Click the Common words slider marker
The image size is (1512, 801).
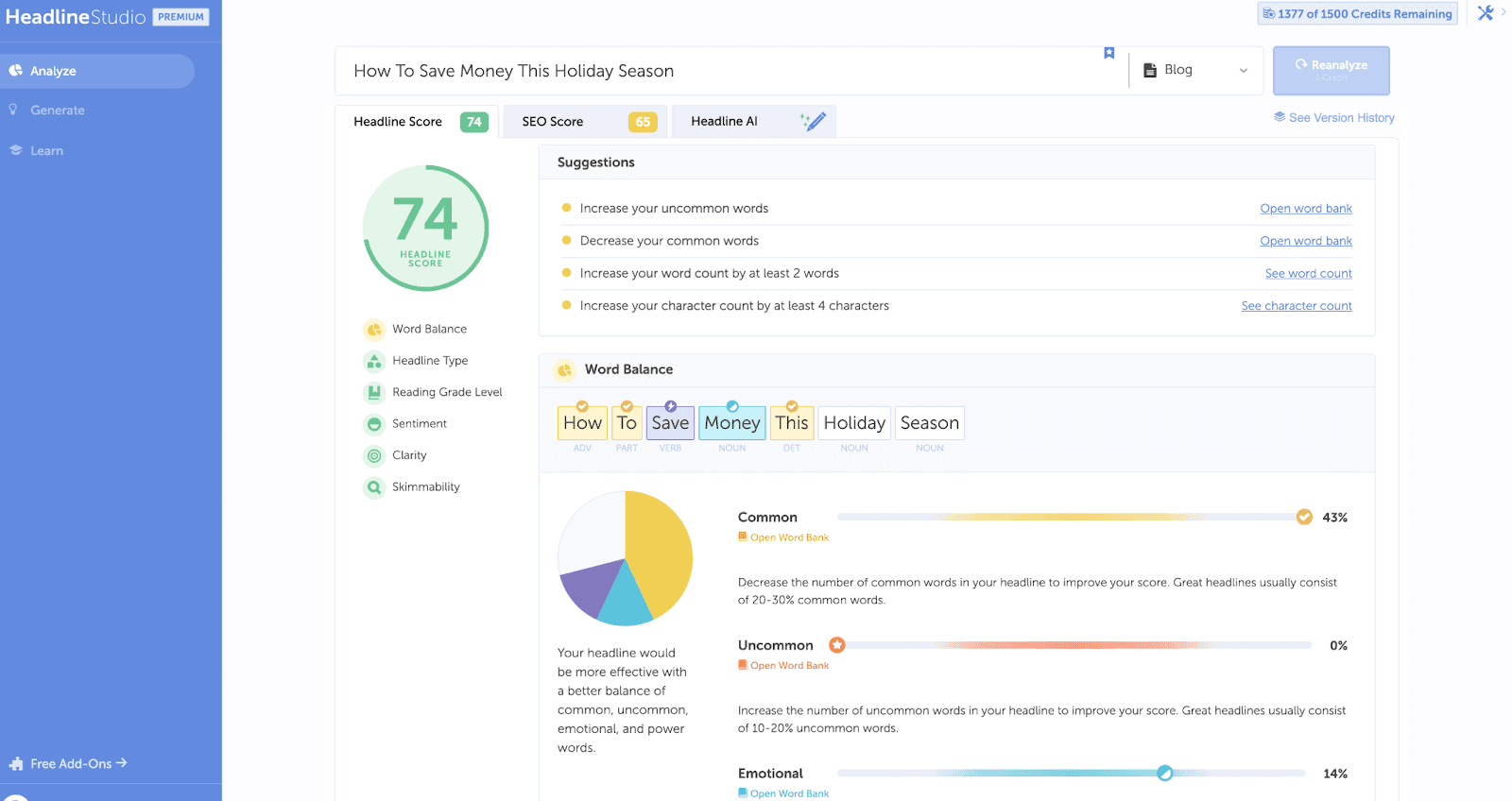[x=1304, y=518]
